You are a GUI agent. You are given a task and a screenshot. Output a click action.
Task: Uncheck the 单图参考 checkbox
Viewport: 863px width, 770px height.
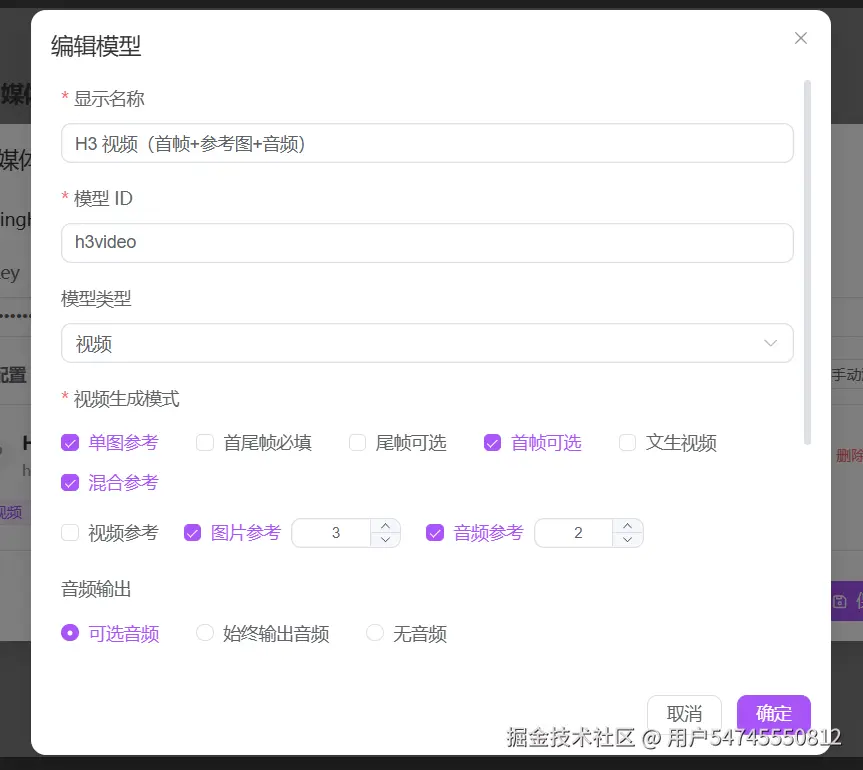click(70, 443)
